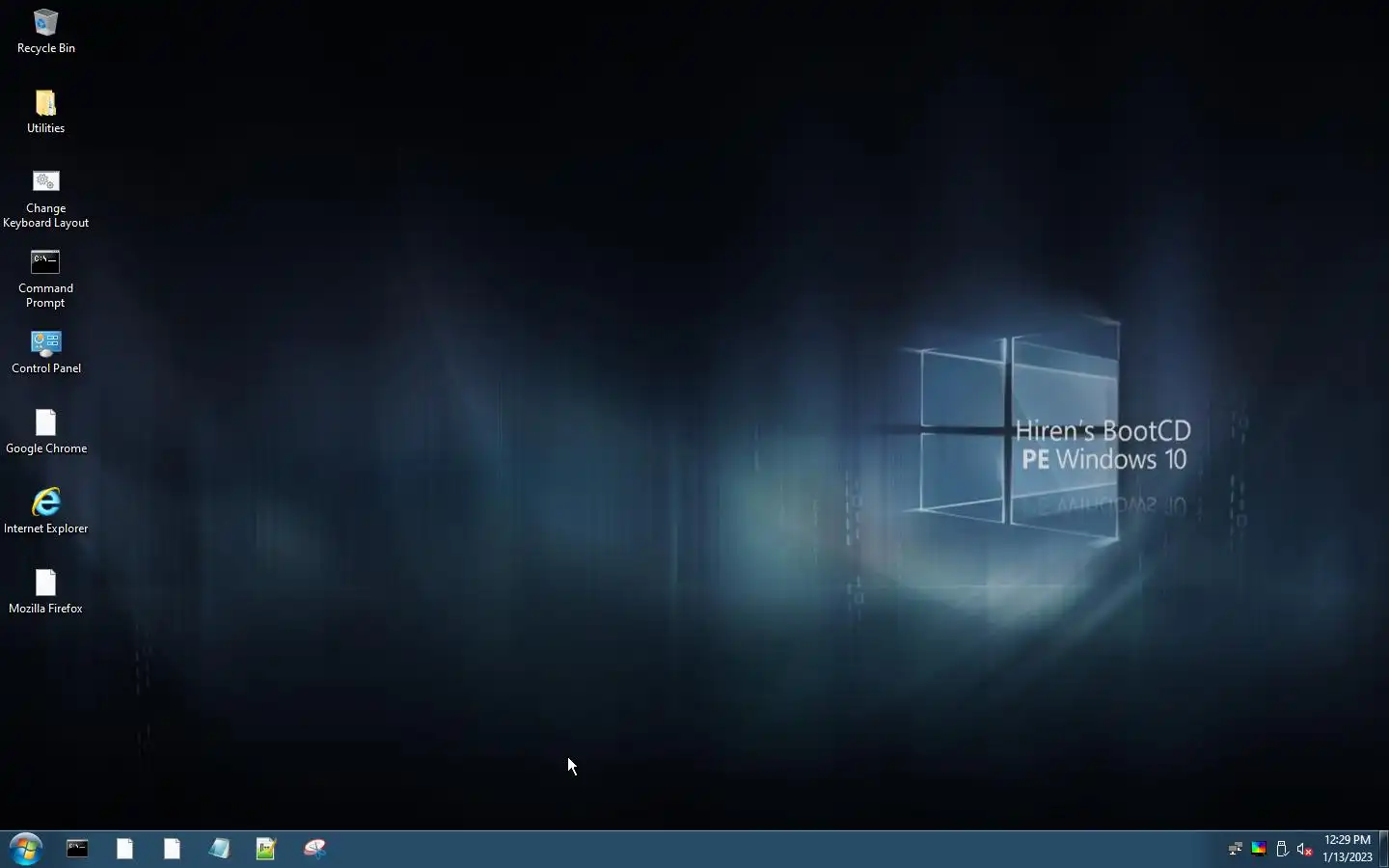The height and width of the screenshot is (868, 1389).
Task: Click the Show Desktop strip past the clock
Action: 1383,849
